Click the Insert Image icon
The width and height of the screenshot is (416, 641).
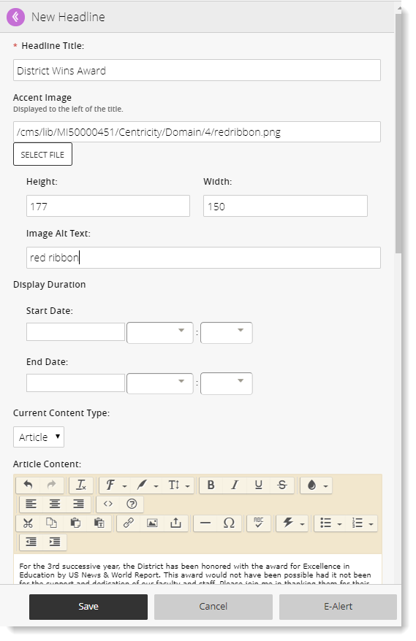pyautogui.click(x=152, y=523)
